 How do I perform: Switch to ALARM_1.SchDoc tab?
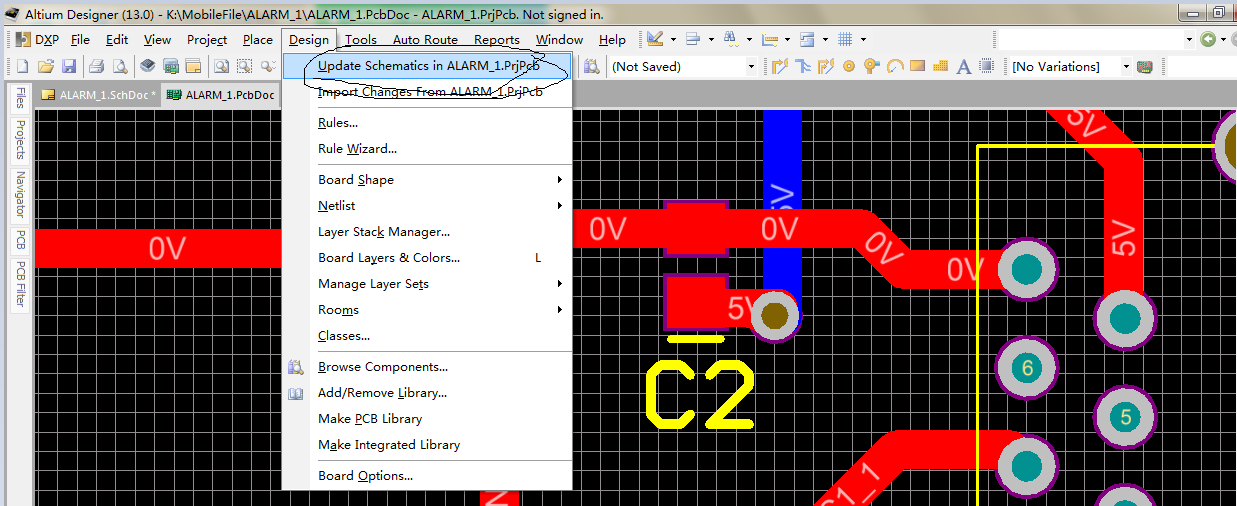pos(98,95)
